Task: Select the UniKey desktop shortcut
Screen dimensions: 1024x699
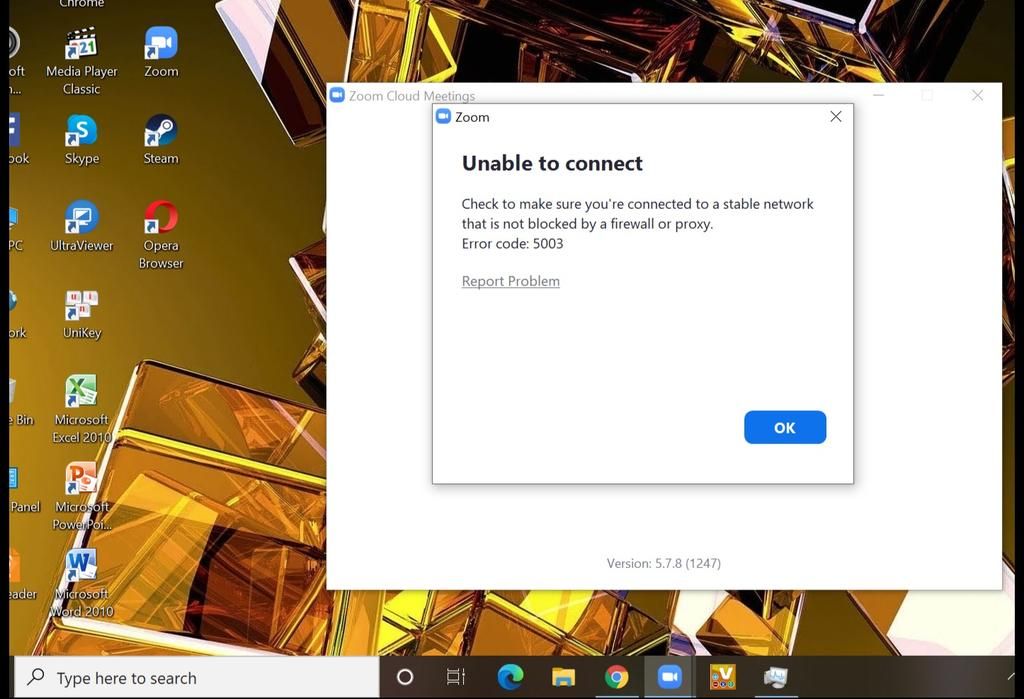Action: (x=82, y=314)
